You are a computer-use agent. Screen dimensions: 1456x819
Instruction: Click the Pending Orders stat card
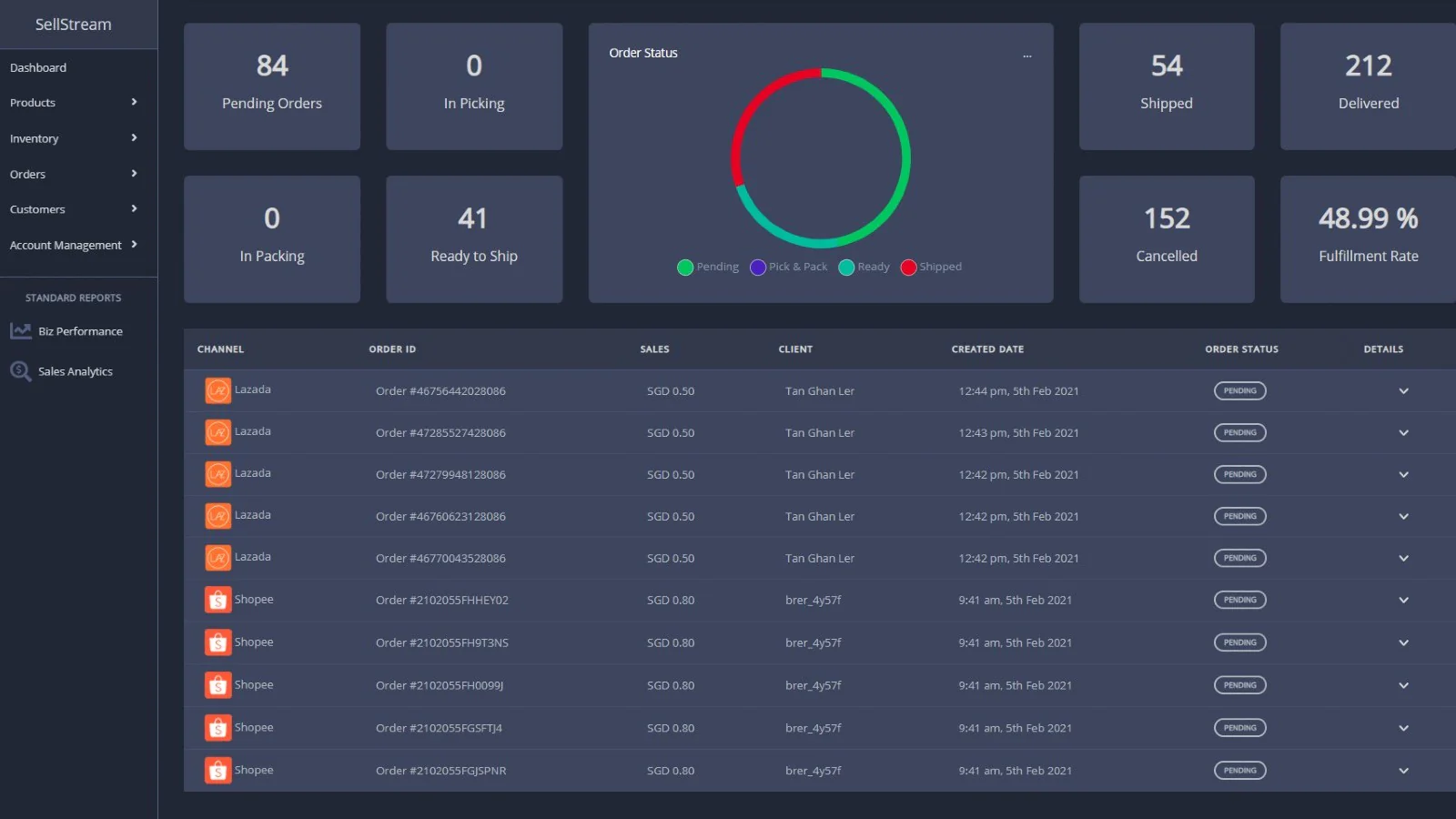271,86
